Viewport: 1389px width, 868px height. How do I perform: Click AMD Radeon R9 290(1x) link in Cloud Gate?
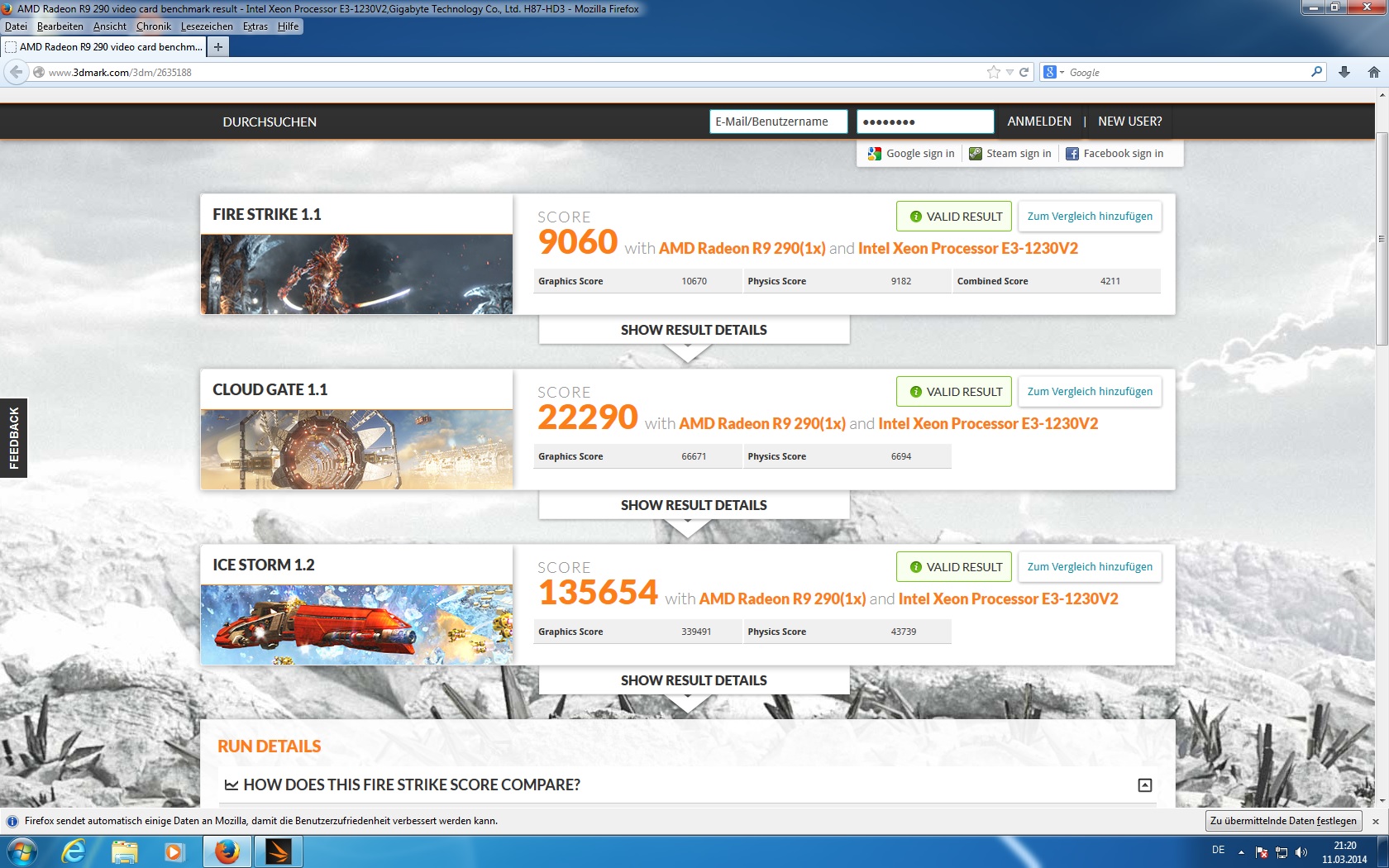point(762,423)
